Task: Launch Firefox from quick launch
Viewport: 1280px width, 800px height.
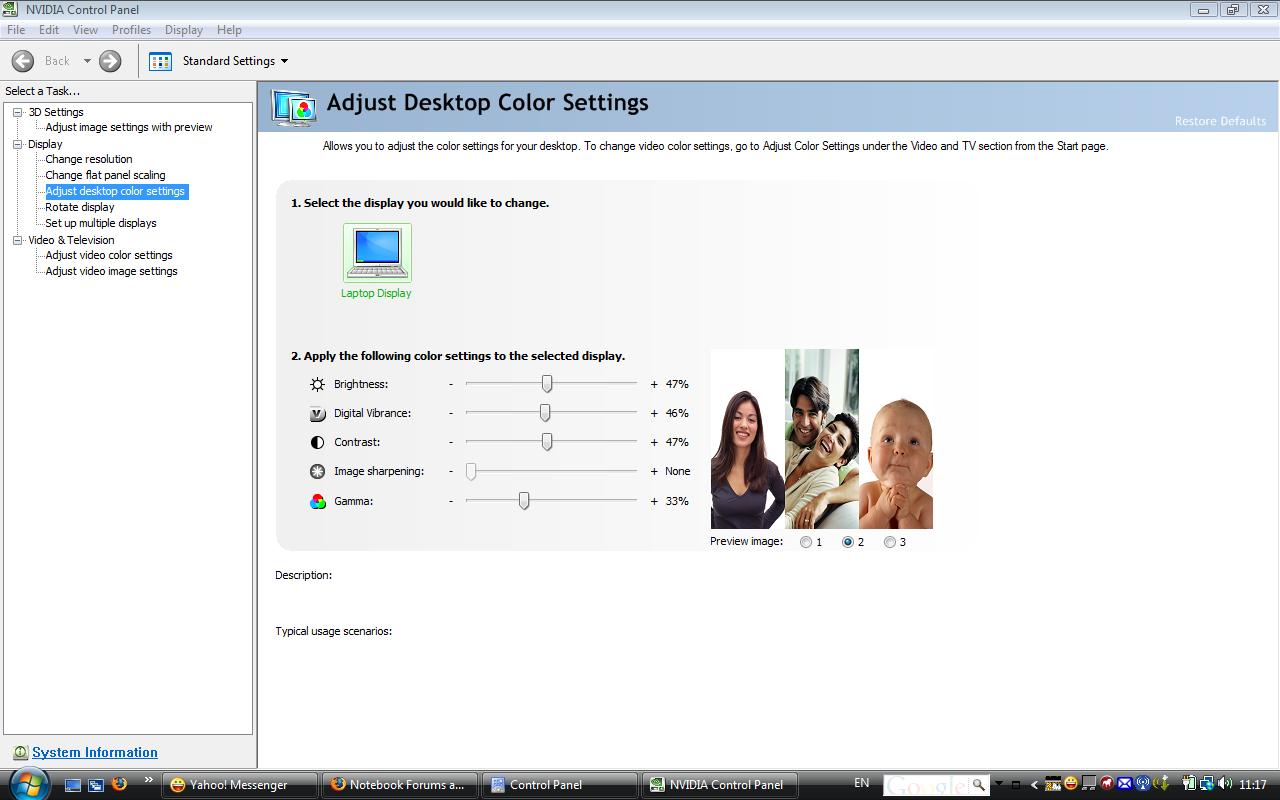Action: [x=119, y=784]
